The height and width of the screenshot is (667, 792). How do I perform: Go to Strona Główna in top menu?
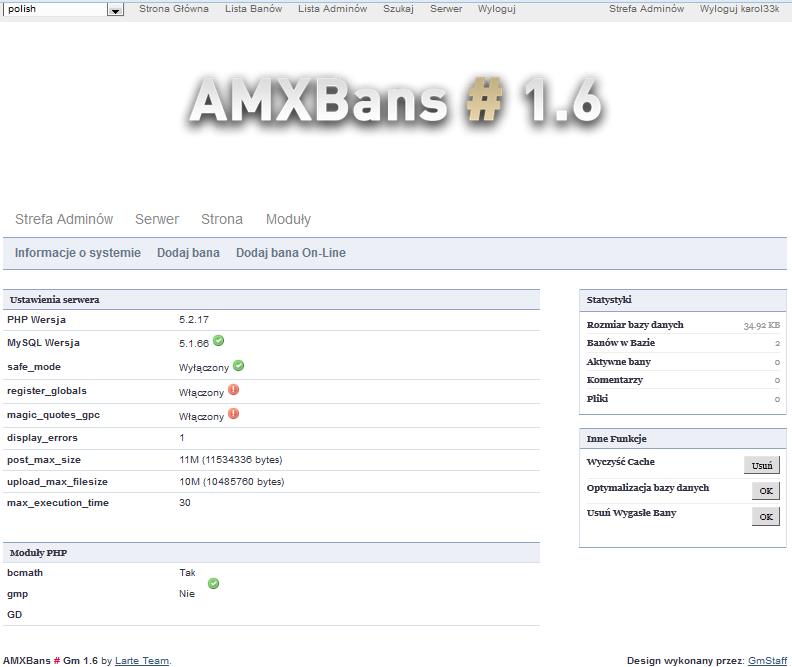[x=174, y=9]
